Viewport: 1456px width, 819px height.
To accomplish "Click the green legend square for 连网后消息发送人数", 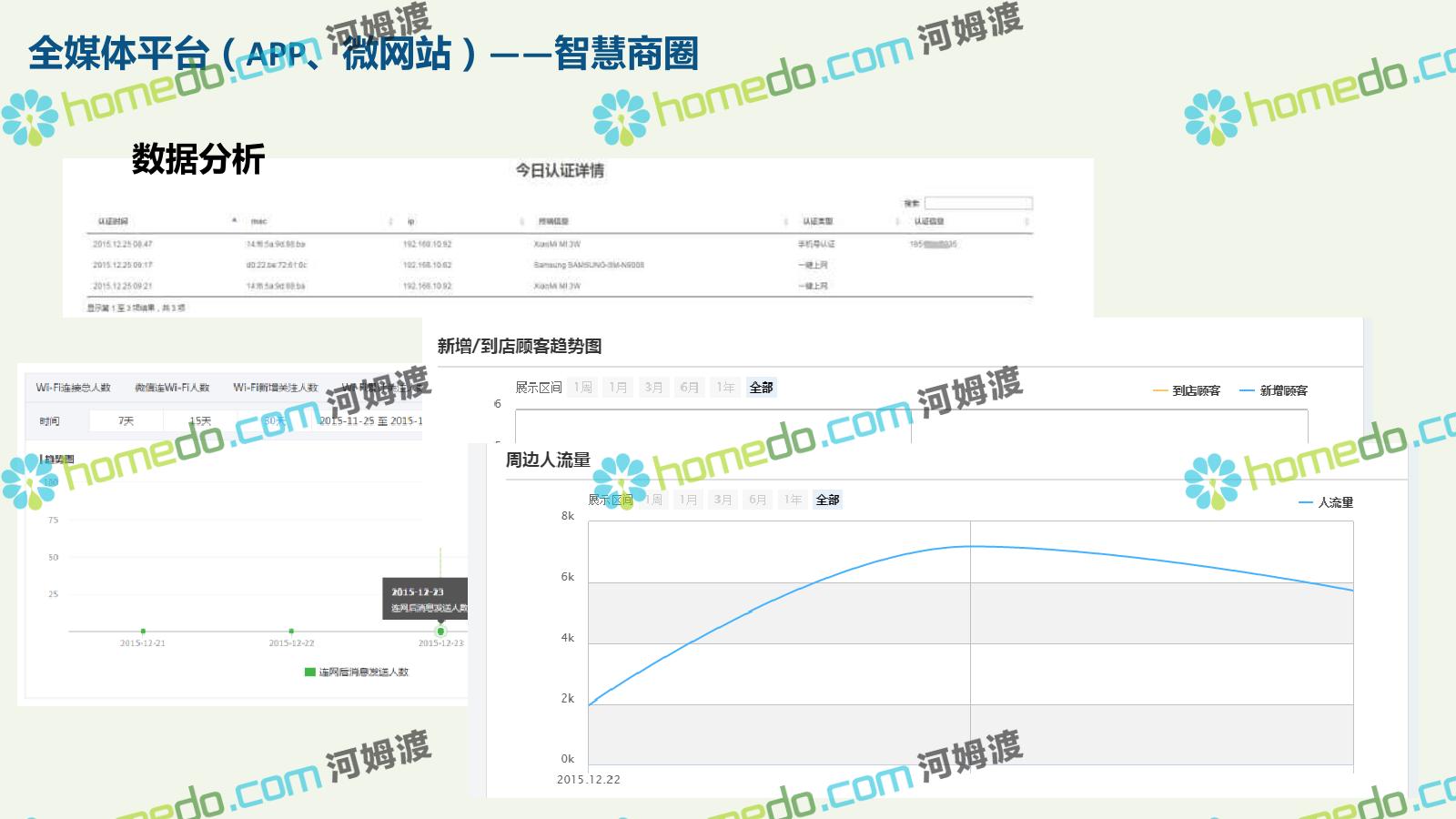I will pyautogui.click(x=309, y=672).
